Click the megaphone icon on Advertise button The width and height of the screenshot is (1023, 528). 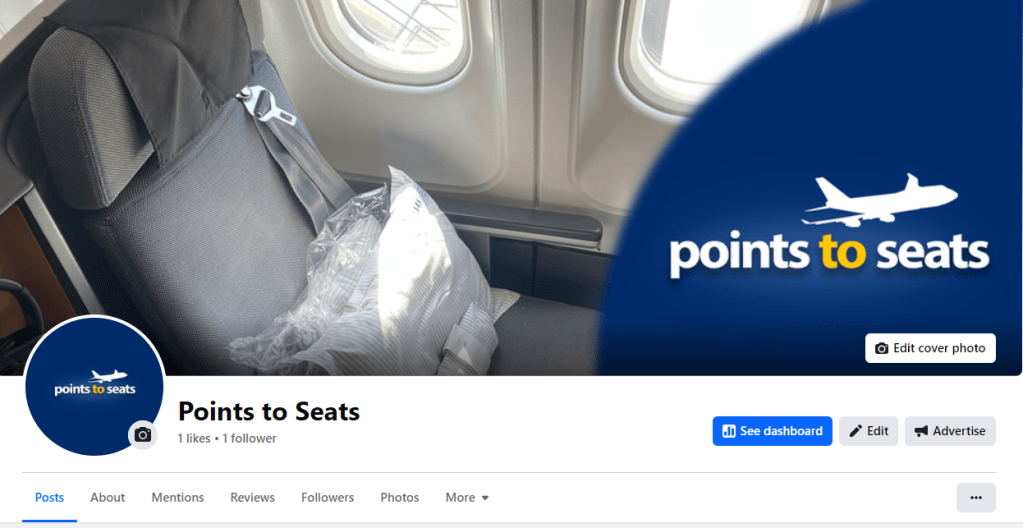tap(921, 431)
